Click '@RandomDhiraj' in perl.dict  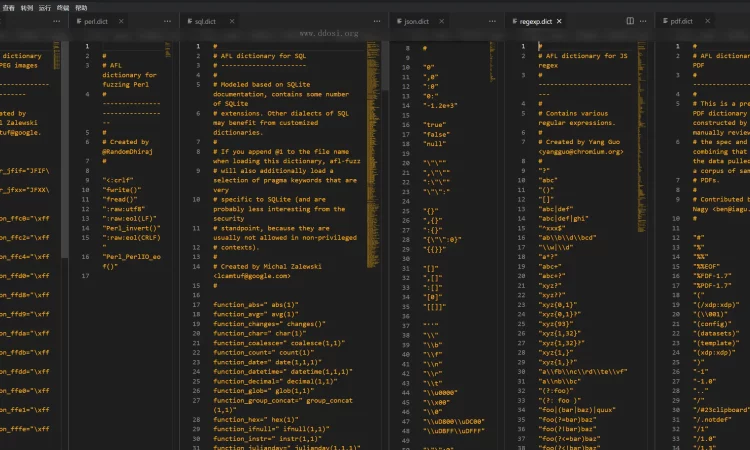click(x=127, y=152)
